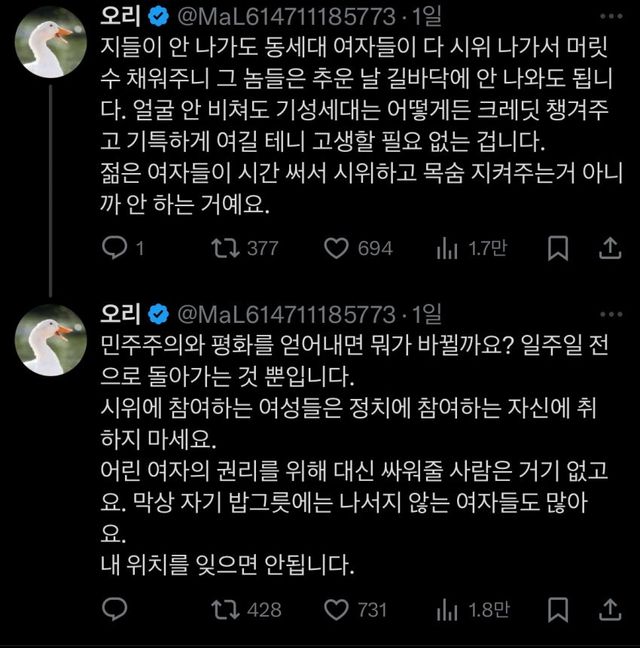Bookmark the second tweet

tap(560, 609)
